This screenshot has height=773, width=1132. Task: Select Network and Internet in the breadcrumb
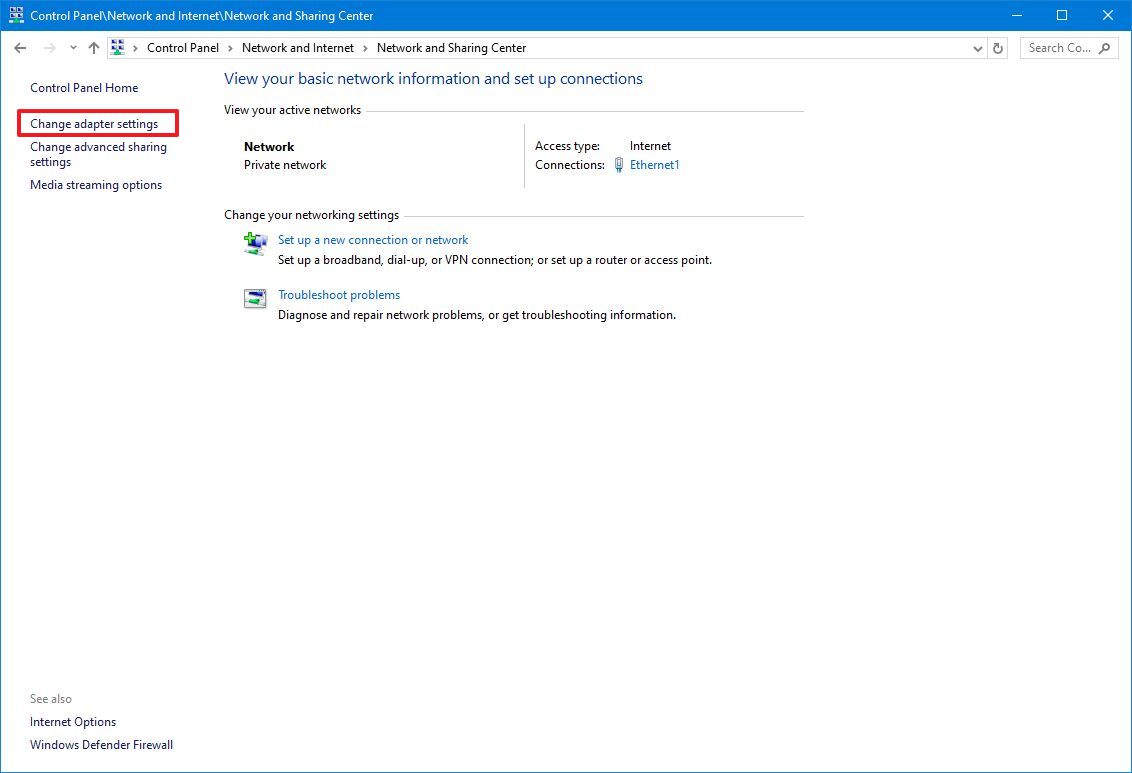tap(297, 47)
